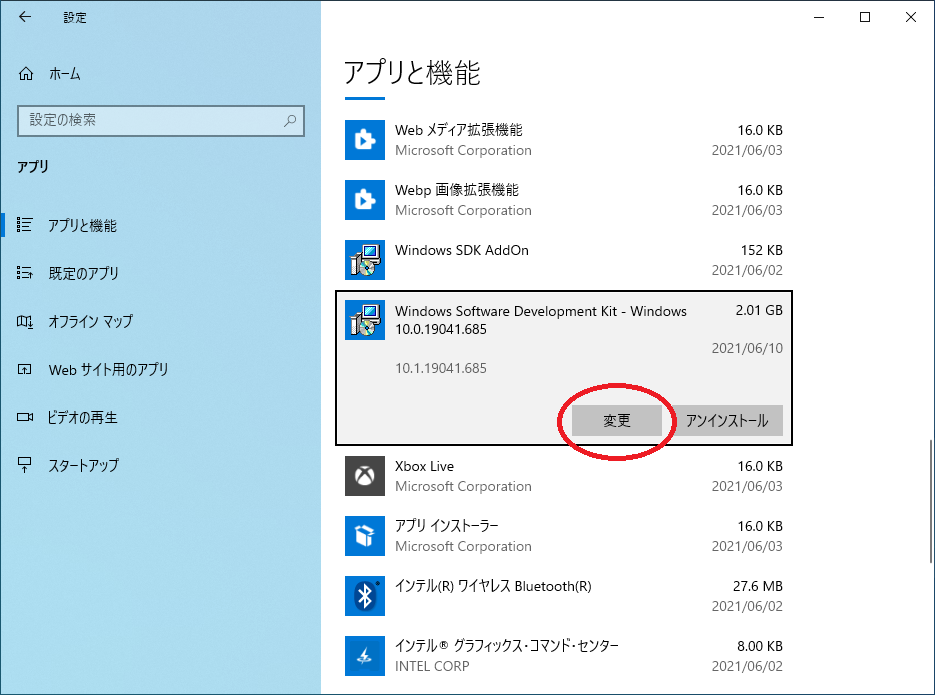Open the ビデオの再生 settings page
This screenshot has width=935, height=695.
point(80,417)
